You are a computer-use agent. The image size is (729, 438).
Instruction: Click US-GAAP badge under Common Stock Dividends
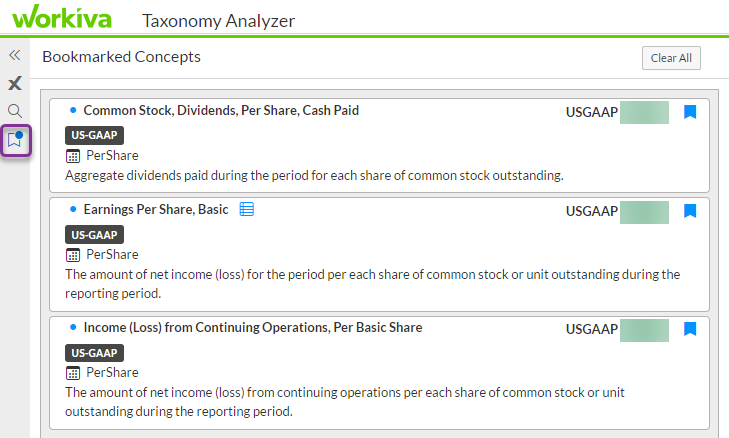[94, 135]
